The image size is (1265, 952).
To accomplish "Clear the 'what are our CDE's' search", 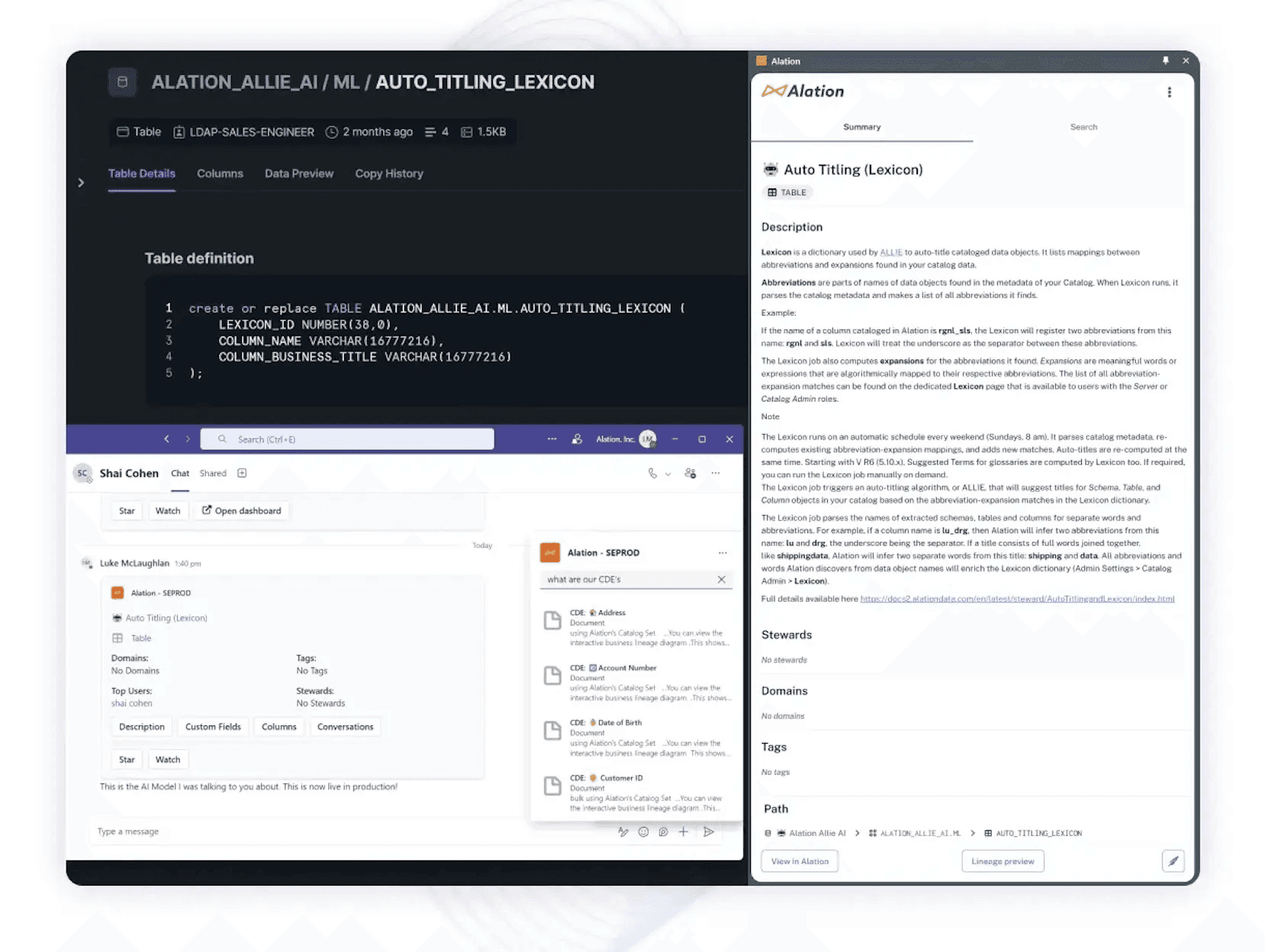I will (722, 580).
